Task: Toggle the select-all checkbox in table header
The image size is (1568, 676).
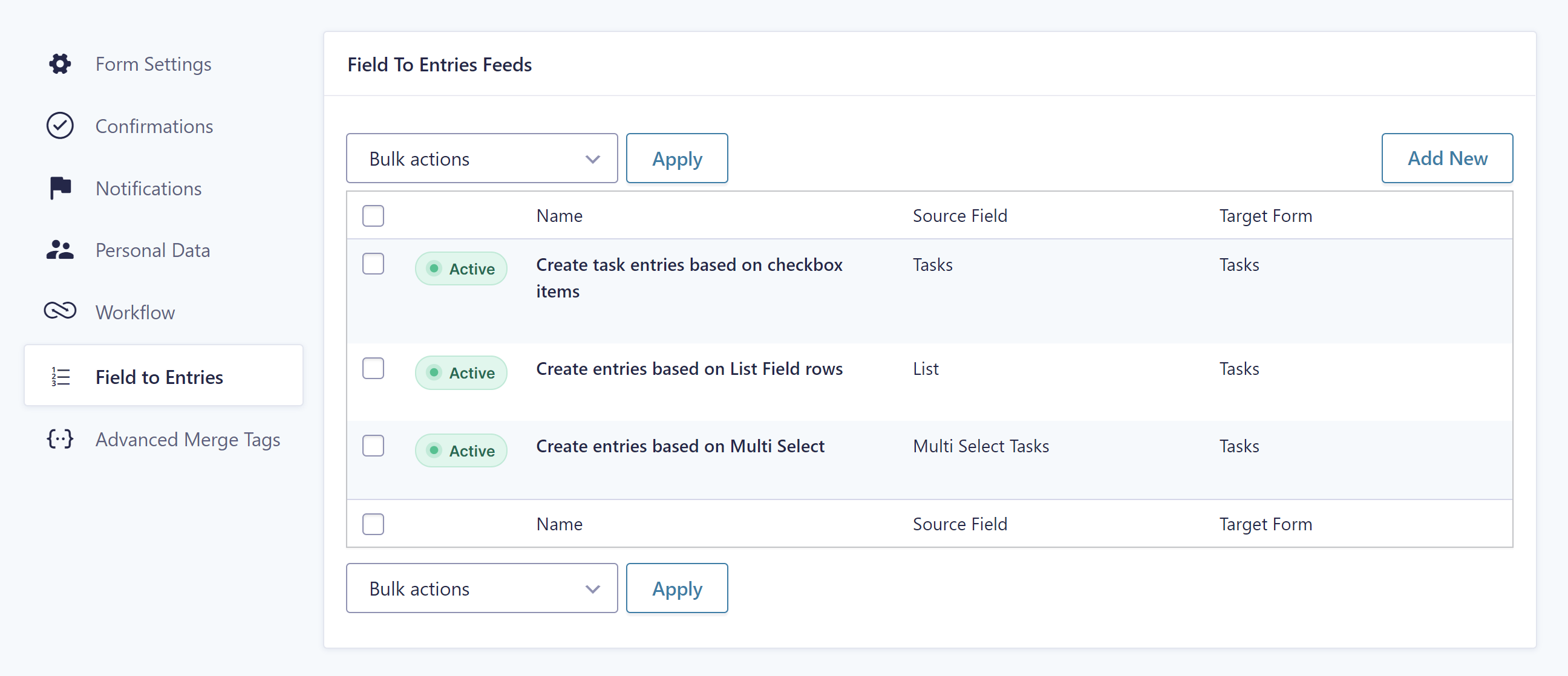Action: click(x=373, y=215)
